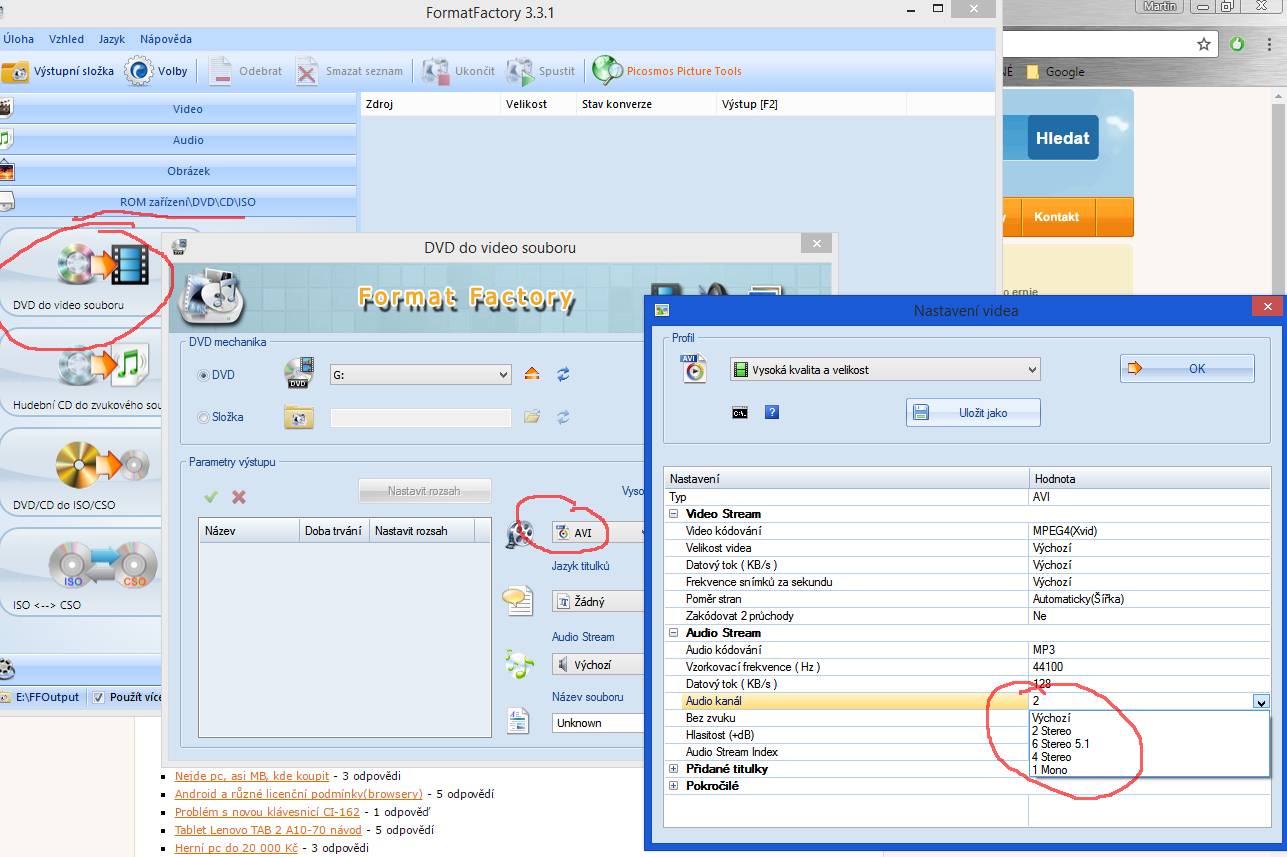Choose 1 Mono audio channel option

1050,770
